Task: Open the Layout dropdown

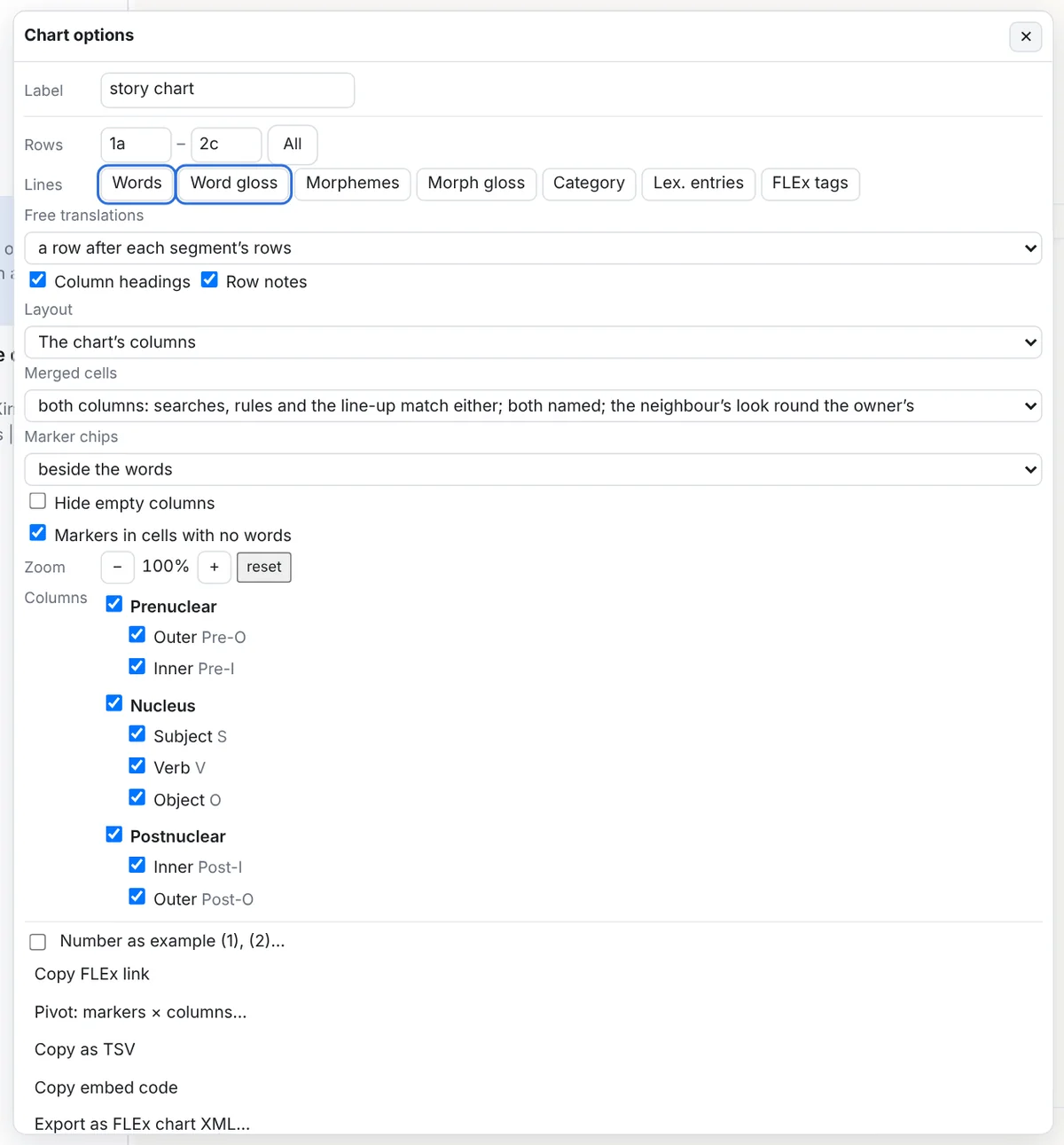Action: [x=533, y=342]
